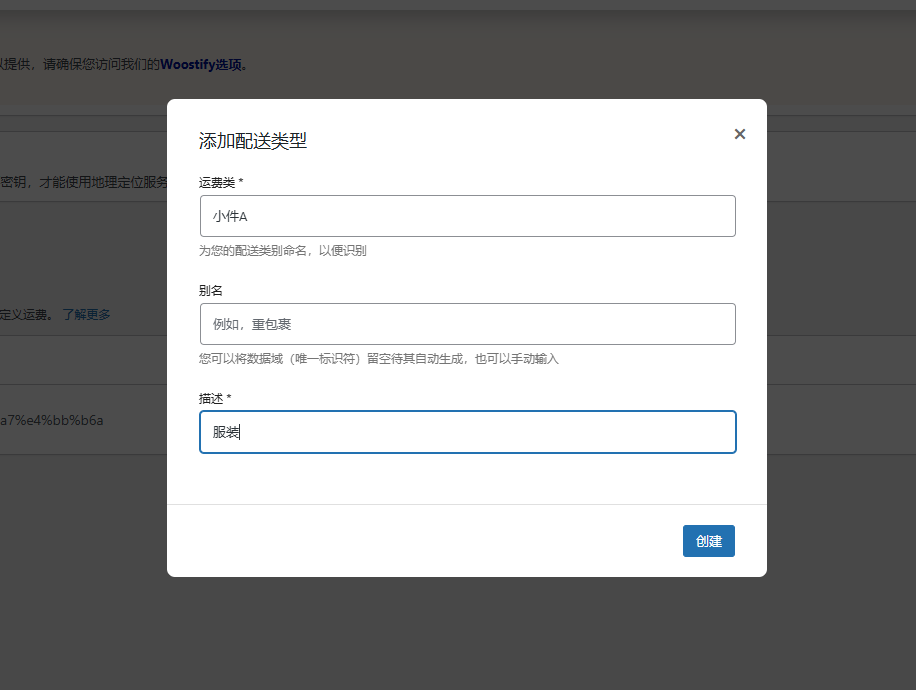916x690 pixels.
Task: Close the 添加配送类型 dialog with the X icon
Action: [739, 133]
